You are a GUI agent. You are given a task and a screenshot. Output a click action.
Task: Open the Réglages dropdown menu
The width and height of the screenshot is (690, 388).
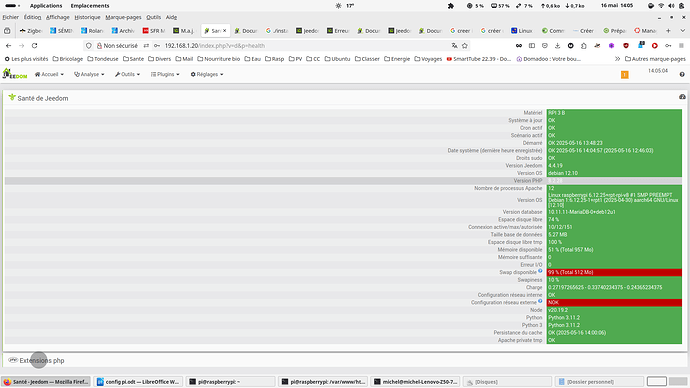207,74
